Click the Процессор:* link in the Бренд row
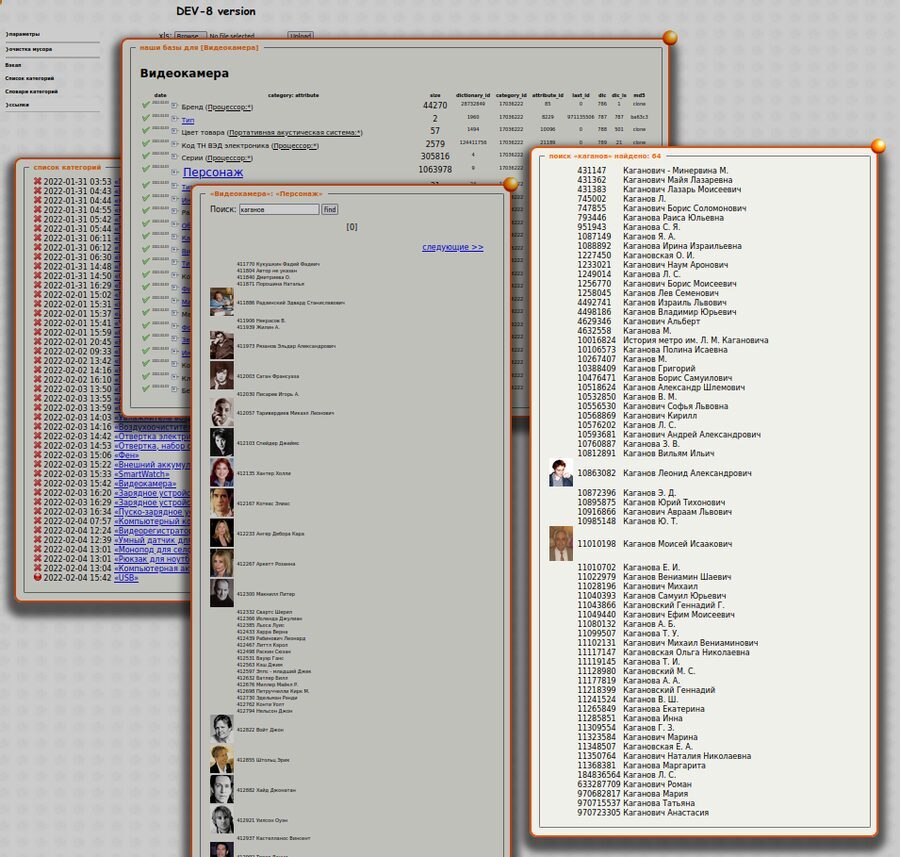Image resolution: width=900 pixels, height=857 pixels. pyautogui.click(x=229, y=107)
